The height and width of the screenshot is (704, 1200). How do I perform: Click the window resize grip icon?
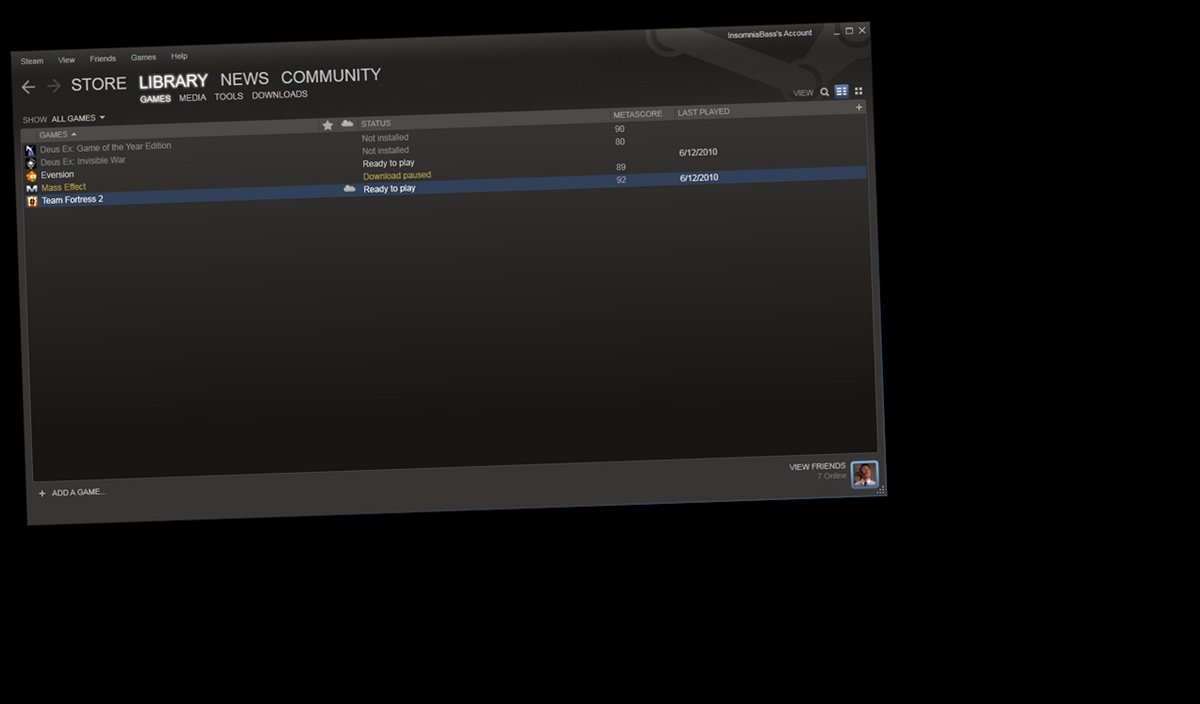point(881,489)
